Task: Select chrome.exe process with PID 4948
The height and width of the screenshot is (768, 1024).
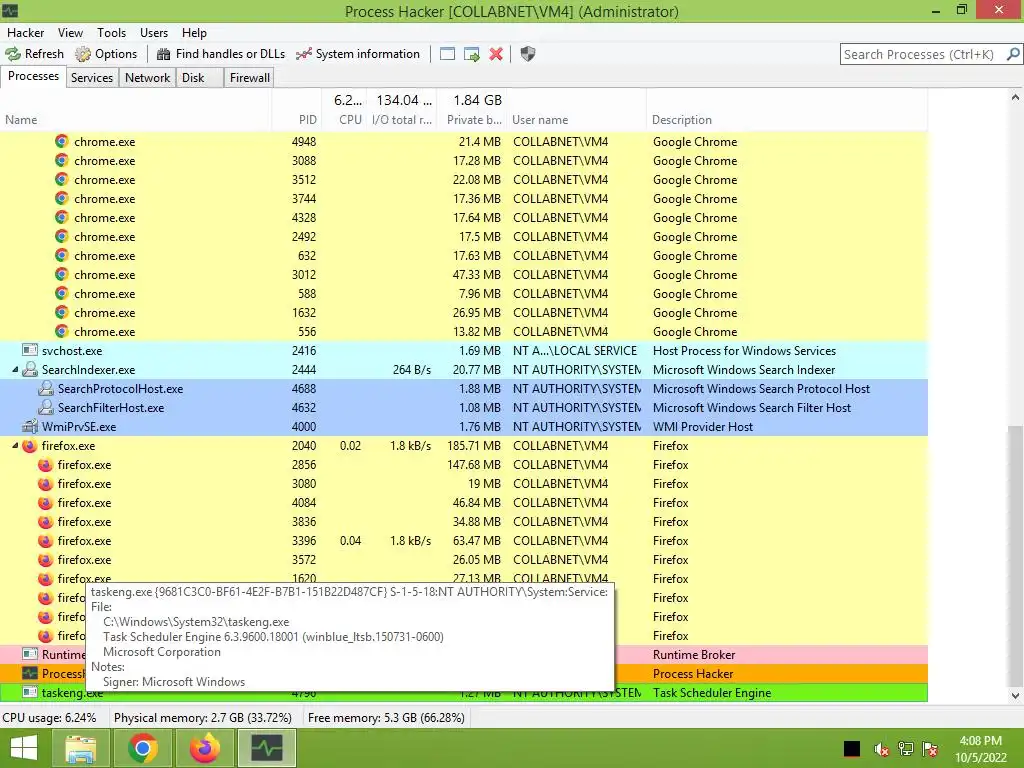Action: point(464,142)
